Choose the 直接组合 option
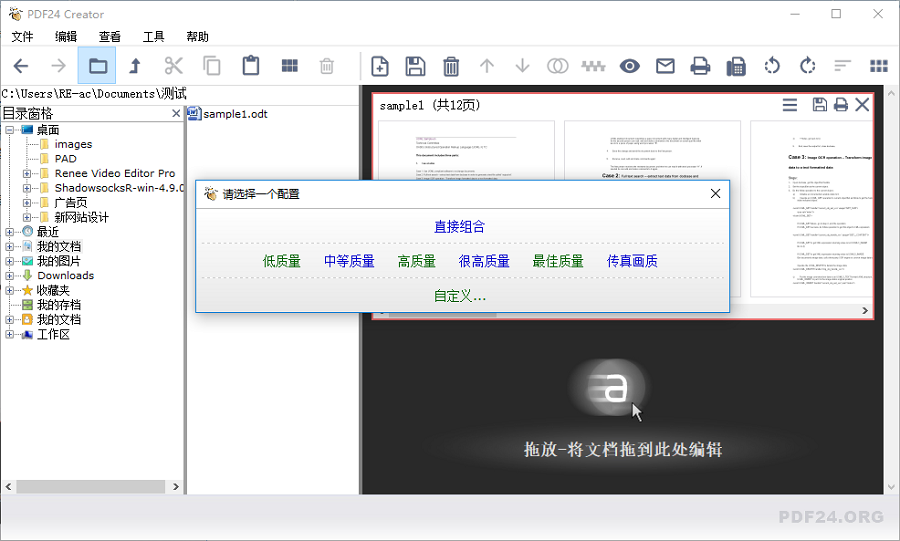The height and width of the screenshot is (541, 900). click(460, 227)
